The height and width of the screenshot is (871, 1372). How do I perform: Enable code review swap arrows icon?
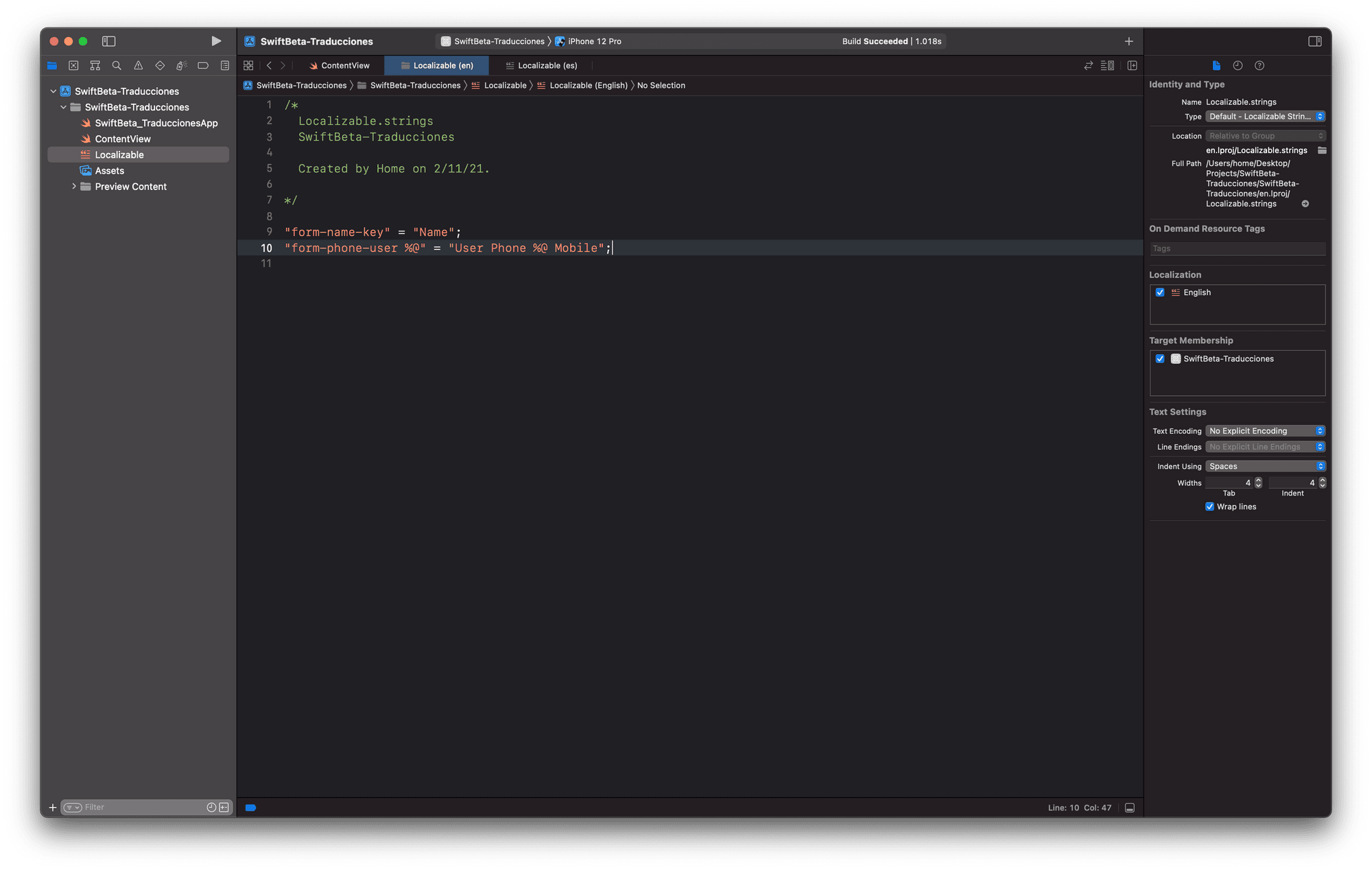[1088, 66]
